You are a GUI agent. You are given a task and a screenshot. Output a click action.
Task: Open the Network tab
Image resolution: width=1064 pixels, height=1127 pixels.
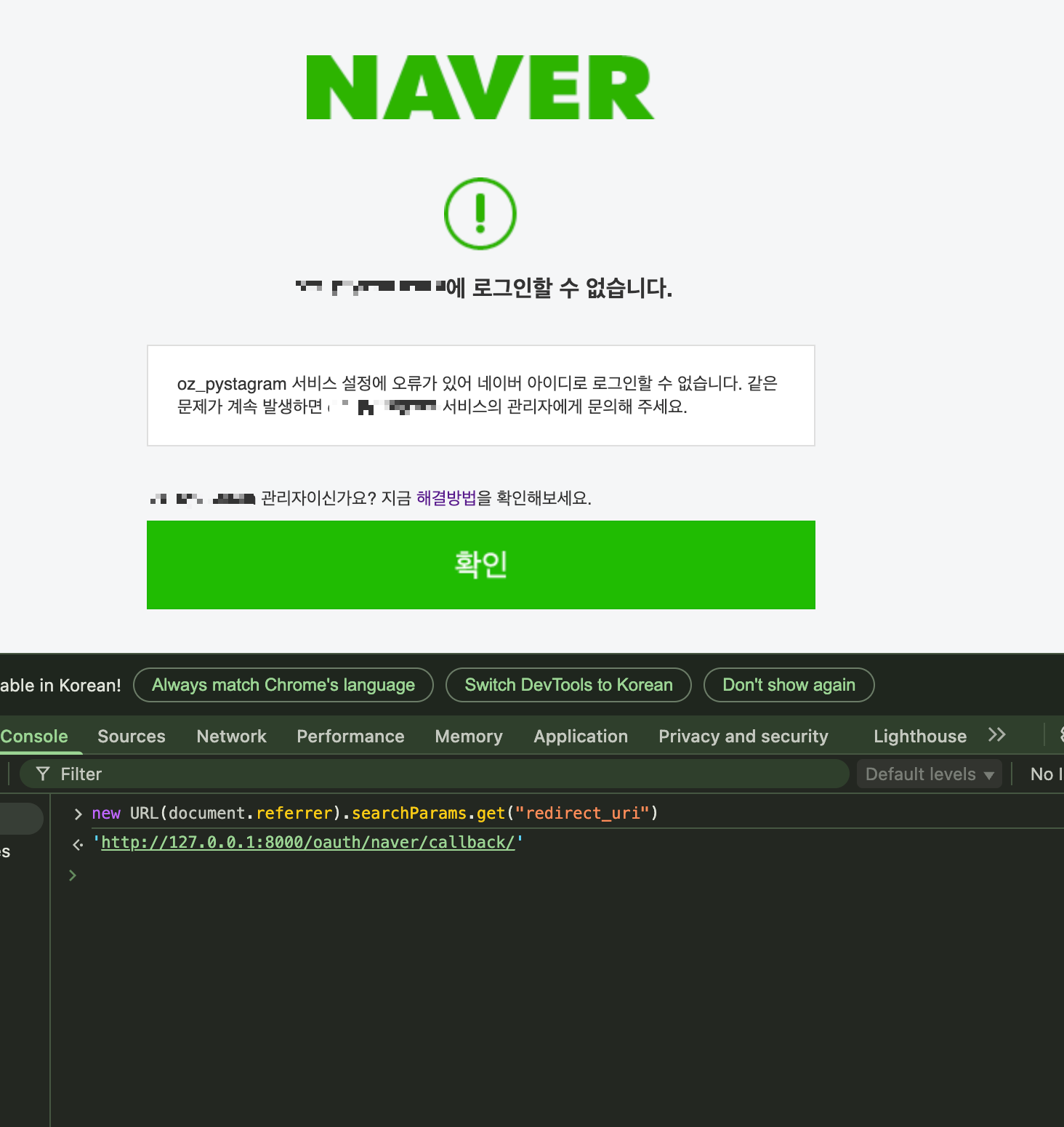[x=232, y=737]
